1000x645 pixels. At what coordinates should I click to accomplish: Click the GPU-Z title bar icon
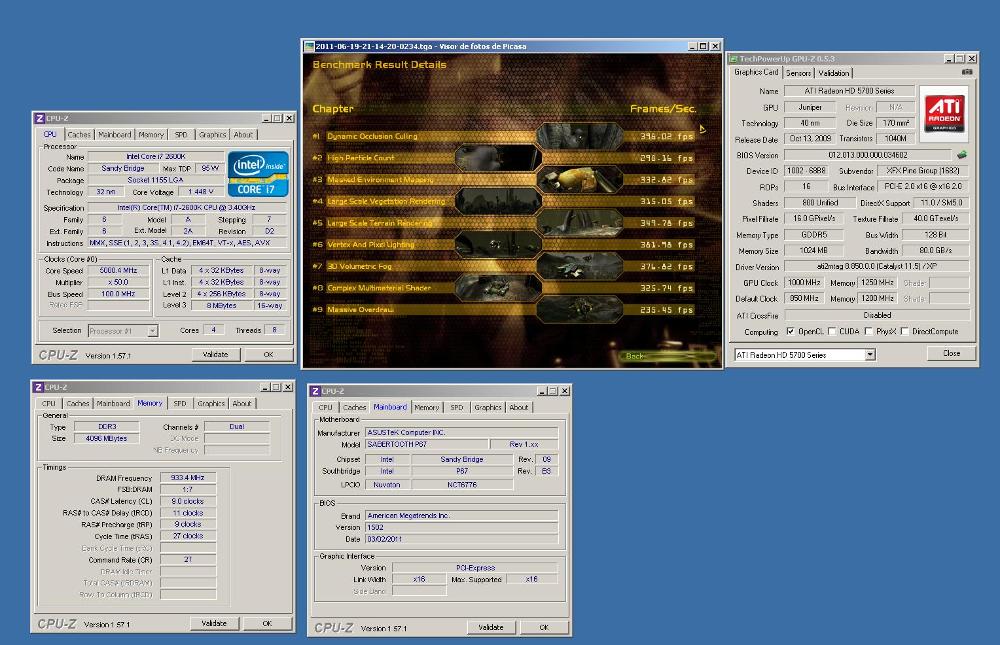coord(733,59)
